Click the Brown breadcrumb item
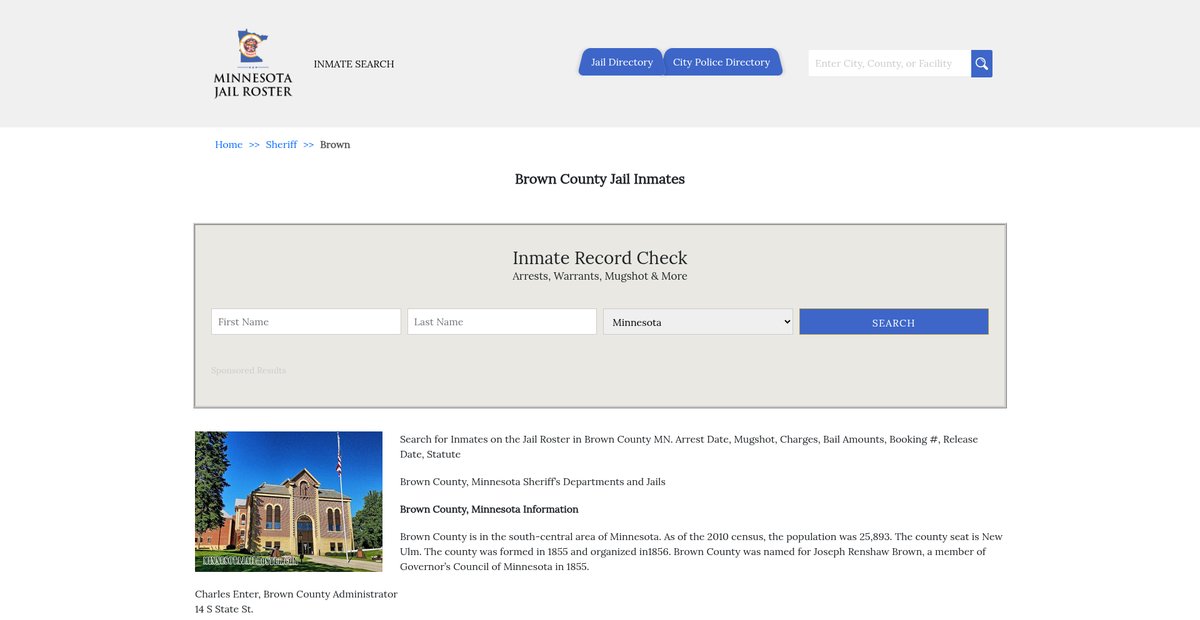 click(335, 145)
